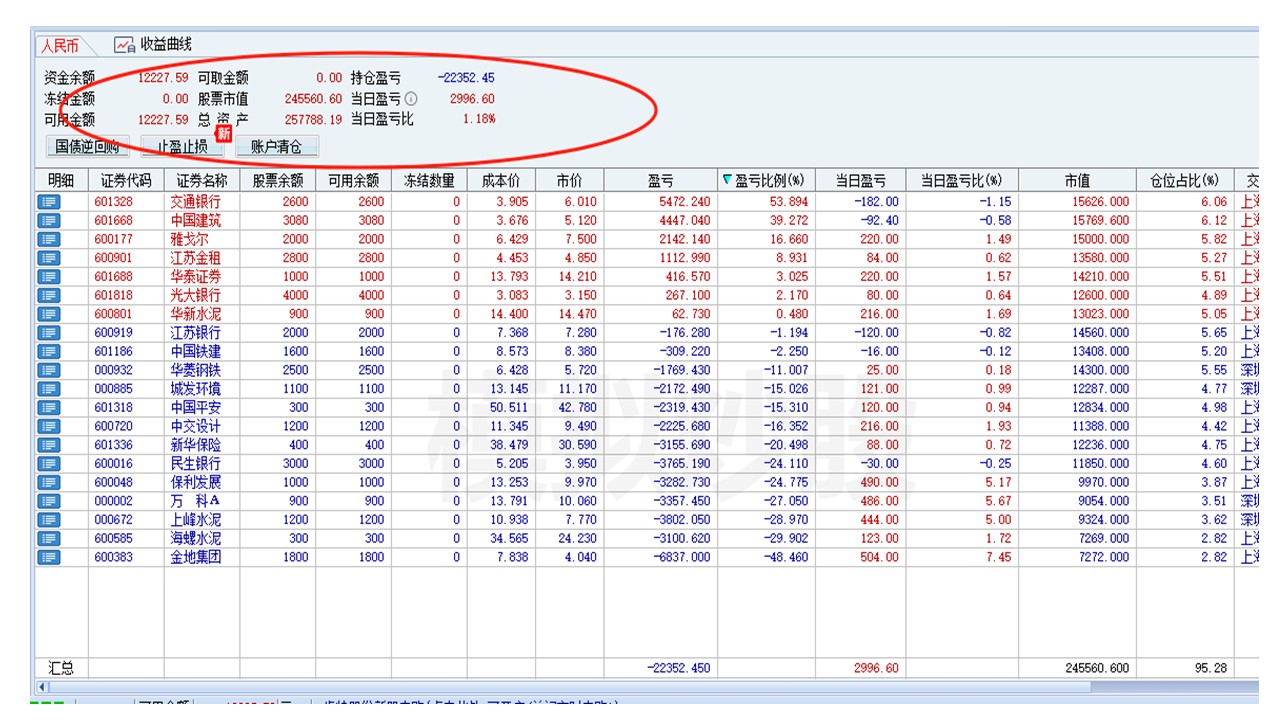Open the detail icon for 中交设计

(48, 426)
